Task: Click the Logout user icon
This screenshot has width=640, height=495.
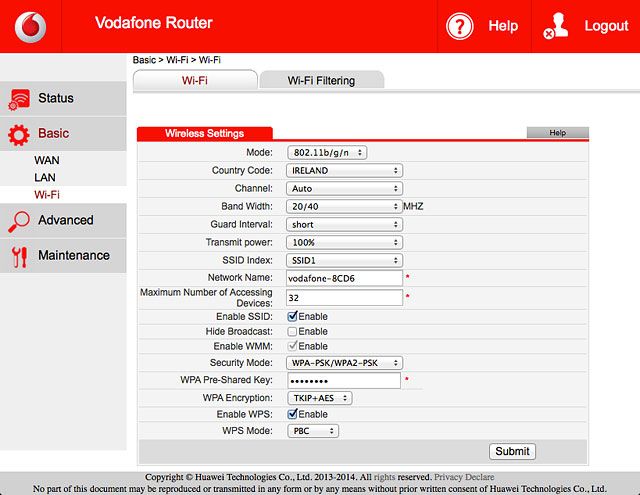Action: point(556,26)
